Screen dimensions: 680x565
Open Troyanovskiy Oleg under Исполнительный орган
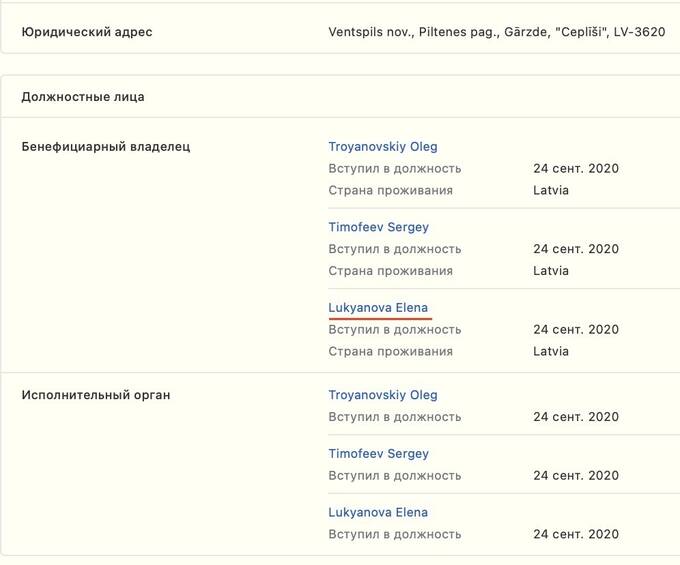(x=382, y=395)
